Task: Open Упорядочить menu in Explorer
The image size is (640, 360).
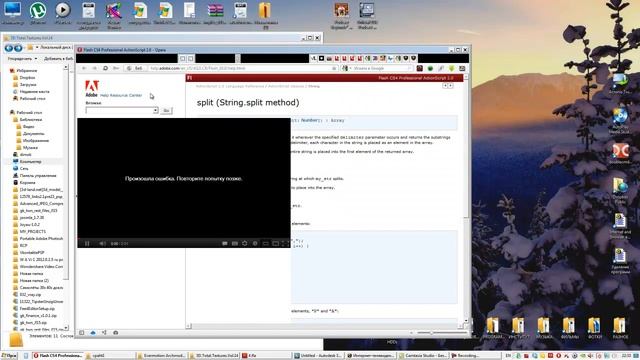Action: pyautogui.click(x=22, y=59)
